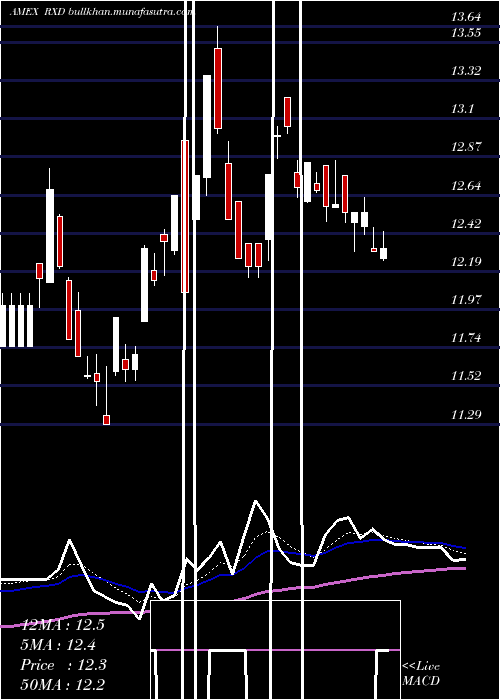Click the 13.55 price level label

coord(466,33)
